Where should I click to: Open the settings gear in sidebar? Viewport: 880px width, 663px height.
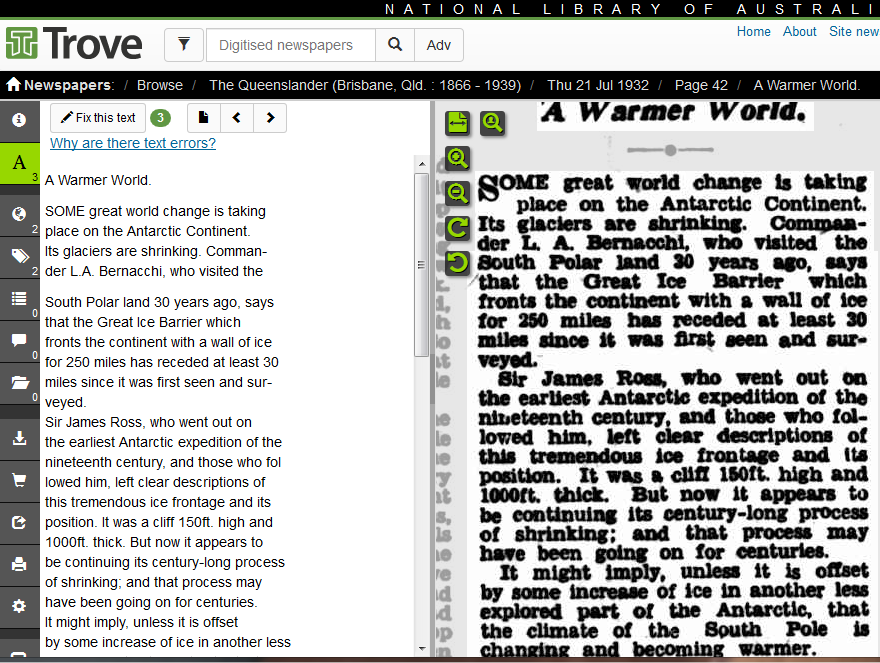click(x=19, y=606)
